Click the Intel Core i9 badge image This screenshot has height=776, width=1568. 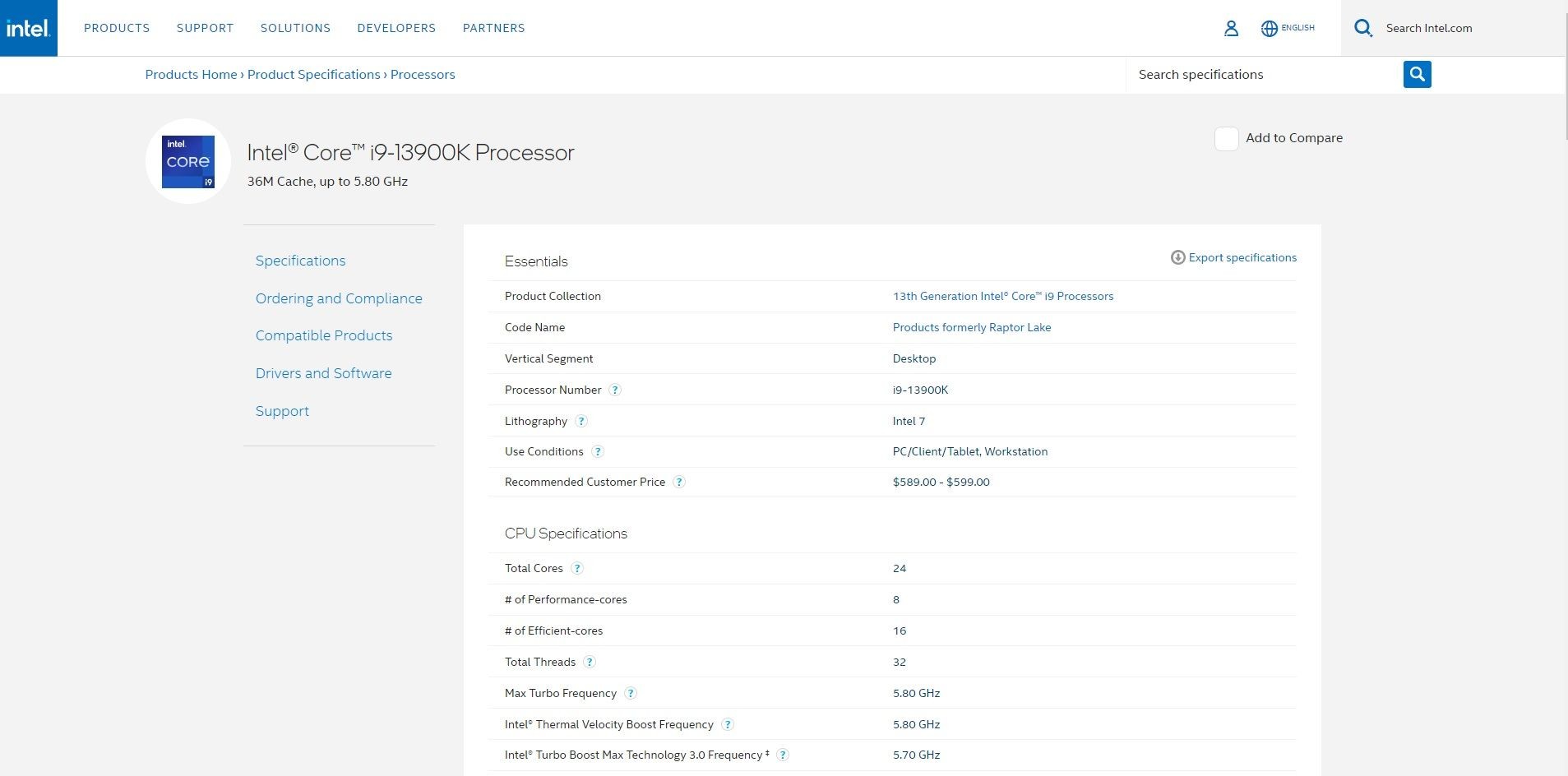pyautogui.click(x=188, y=161)
